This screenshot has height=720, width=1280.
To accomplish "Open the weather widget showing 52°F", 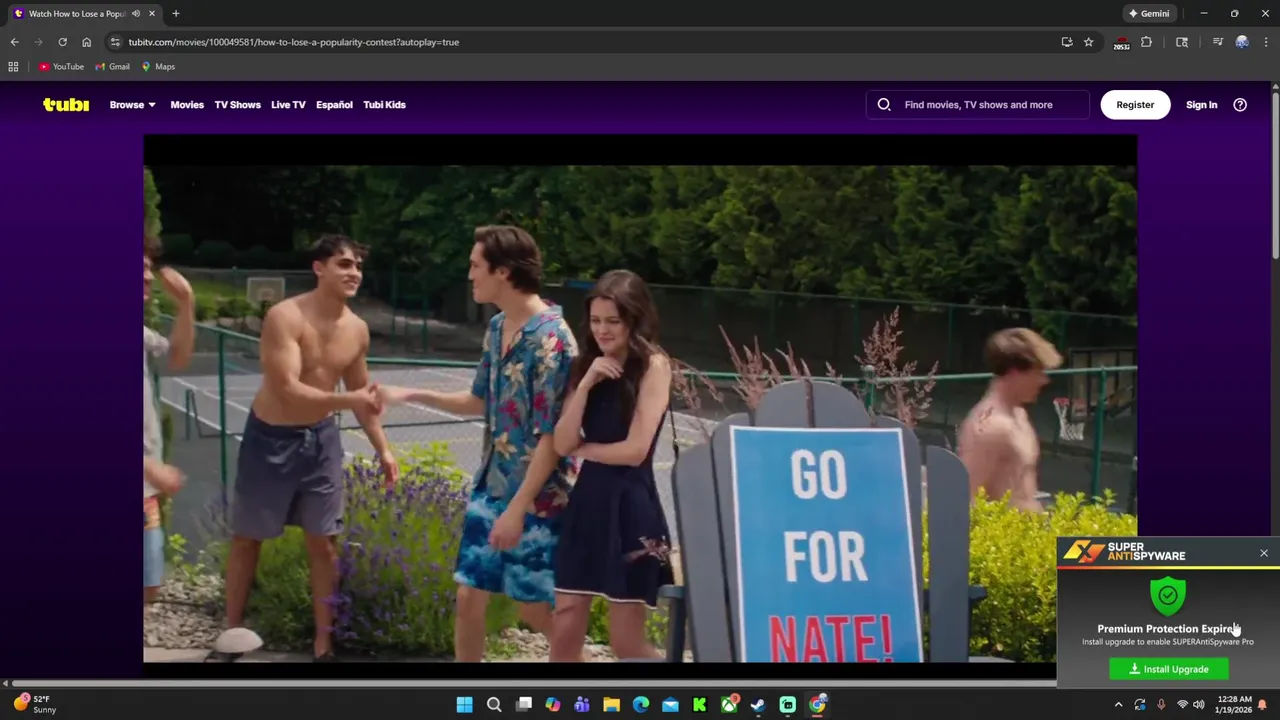I will pos(34,704).
